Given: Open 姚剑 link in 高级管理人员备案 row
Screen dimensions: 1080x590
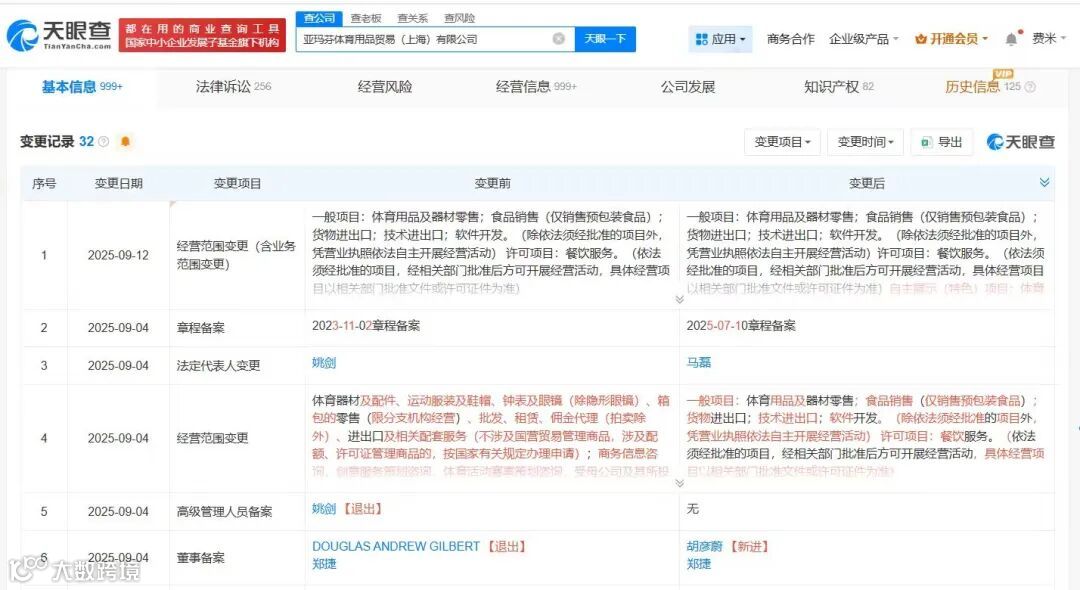Looking at the screenshot, I should [324, 509].
